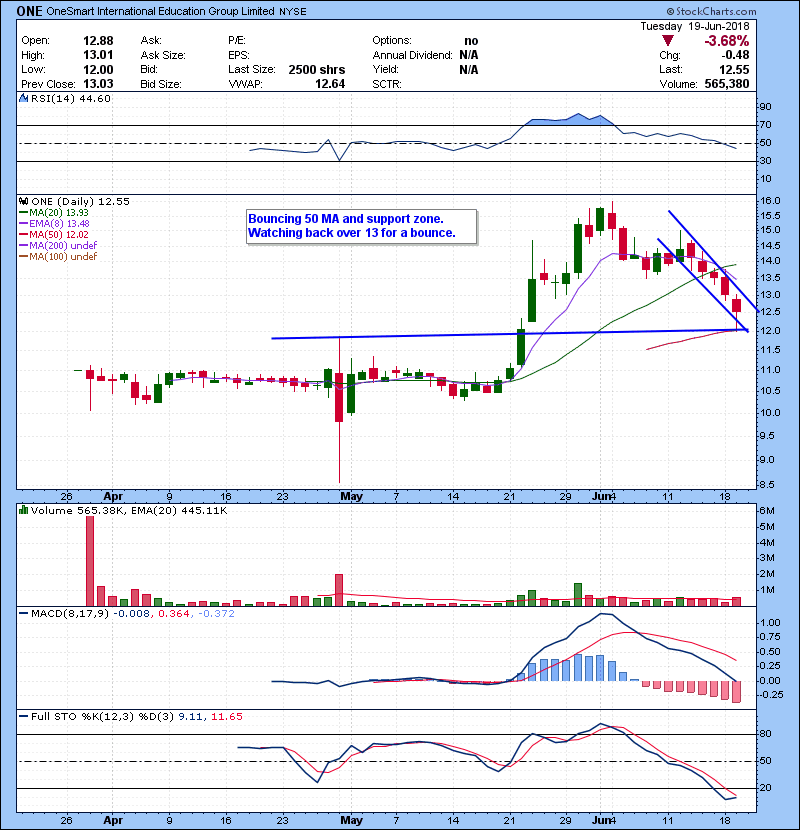Click the MA(200) undef legend entry
800x830 pixels.
tap(63, 245)
